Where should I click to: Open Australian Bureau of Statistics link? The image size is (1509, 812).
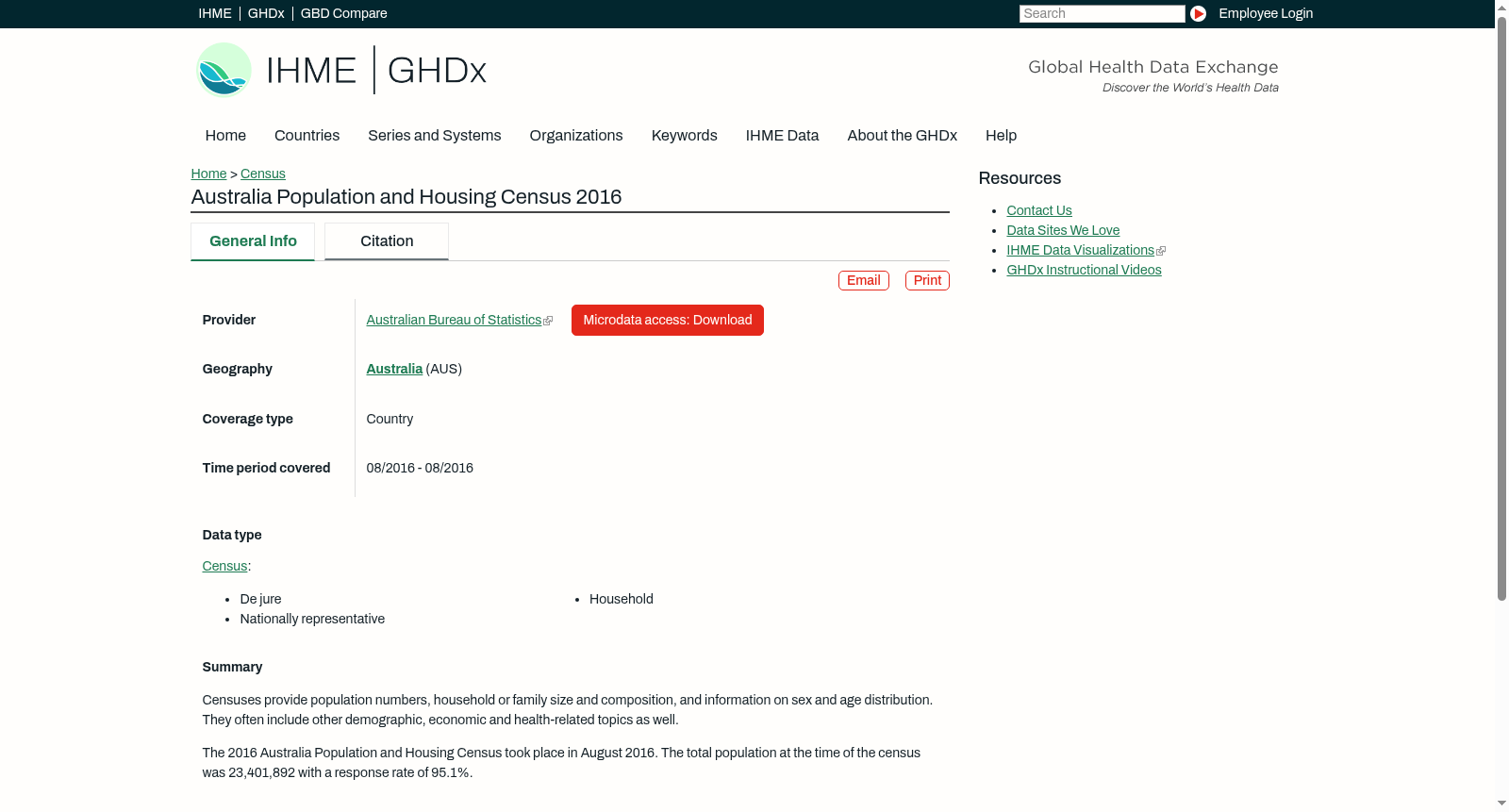[x=454, y=320]
